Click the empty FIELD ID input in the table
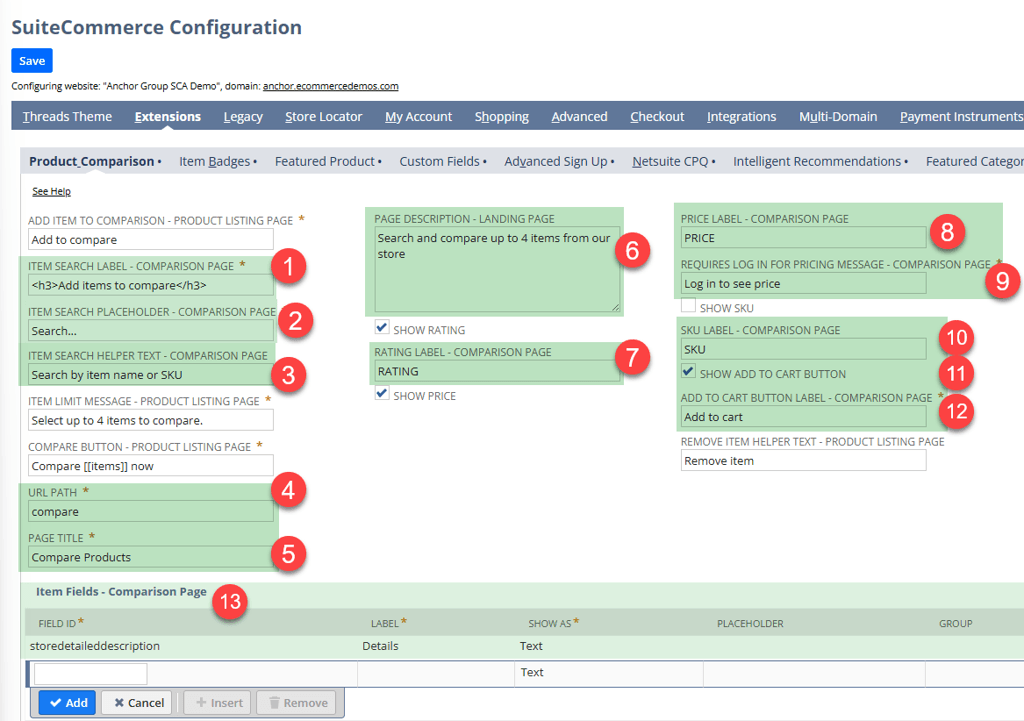The height and width of the screenshot is (721, 1024). tap(88, 673)
